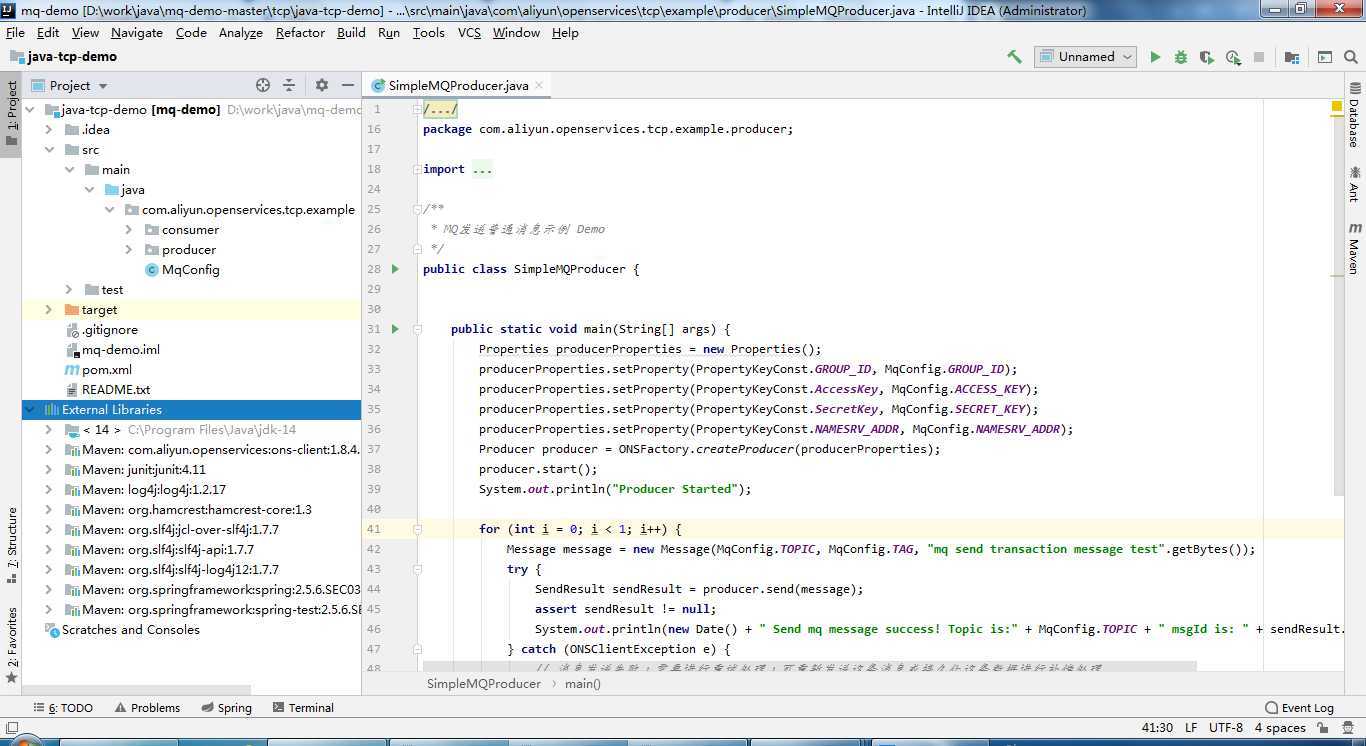Fold the Javadoc comment at line 25
The image size is (1366, 746).
click(x=418, y=209)
